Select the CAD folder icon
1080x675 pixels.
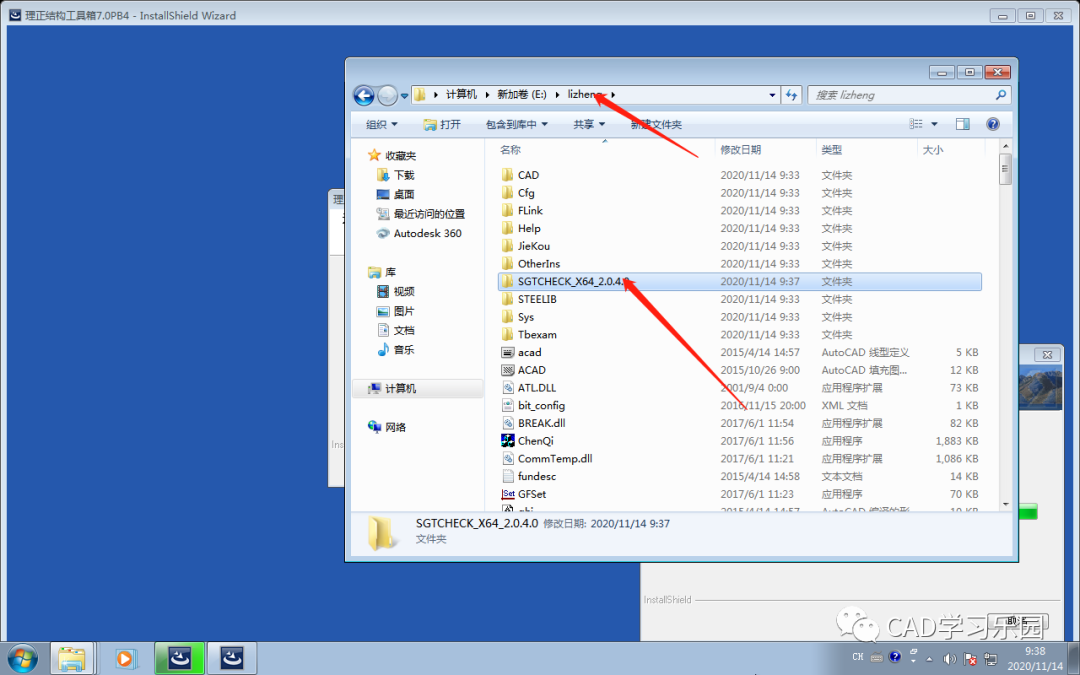coord(508,175)
